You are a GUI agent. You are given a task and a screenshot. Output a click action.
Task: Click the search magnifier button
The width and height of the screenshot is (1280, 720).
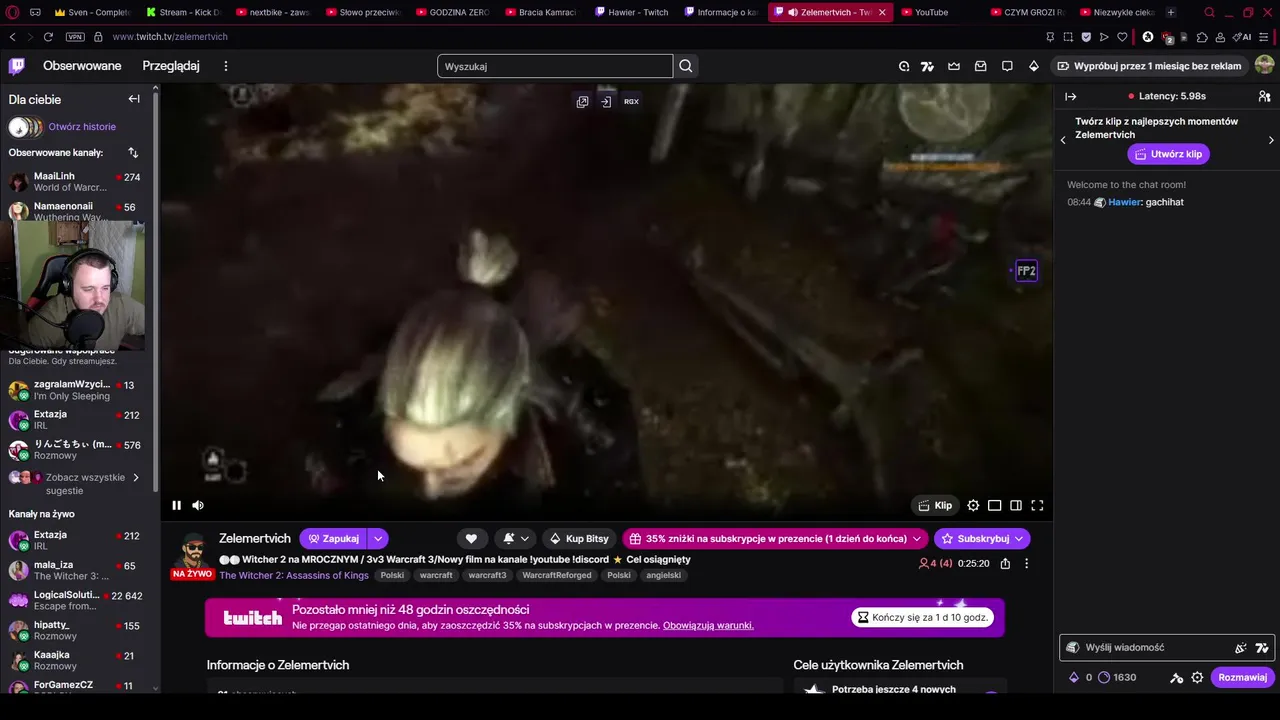(x=686, y=66)
